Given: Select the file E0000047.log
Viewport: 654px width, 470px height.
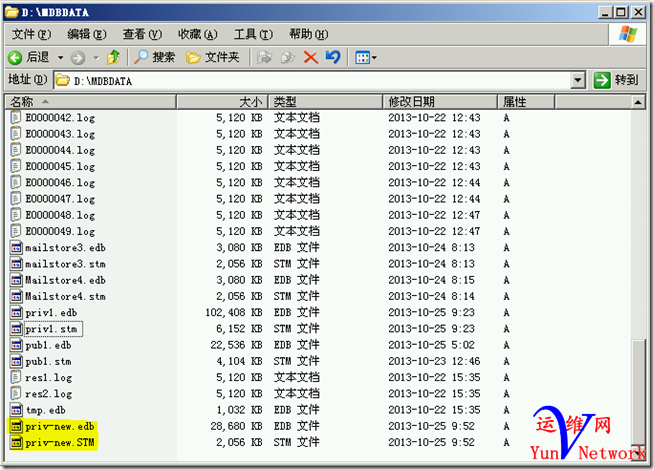Looking at the screenshot, I should [x=60, y=199].
